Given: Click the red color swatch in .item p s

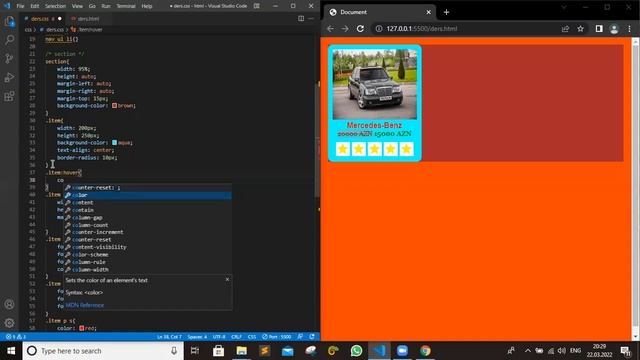Looking at the screenshot, I should click(x=82, y=328).
